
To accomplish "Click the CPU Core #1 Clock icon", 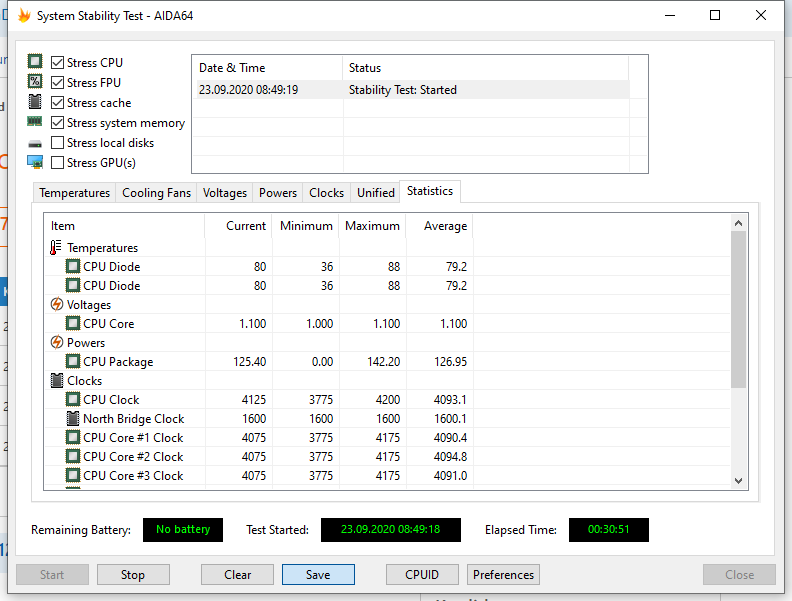I will pos(73,437).
